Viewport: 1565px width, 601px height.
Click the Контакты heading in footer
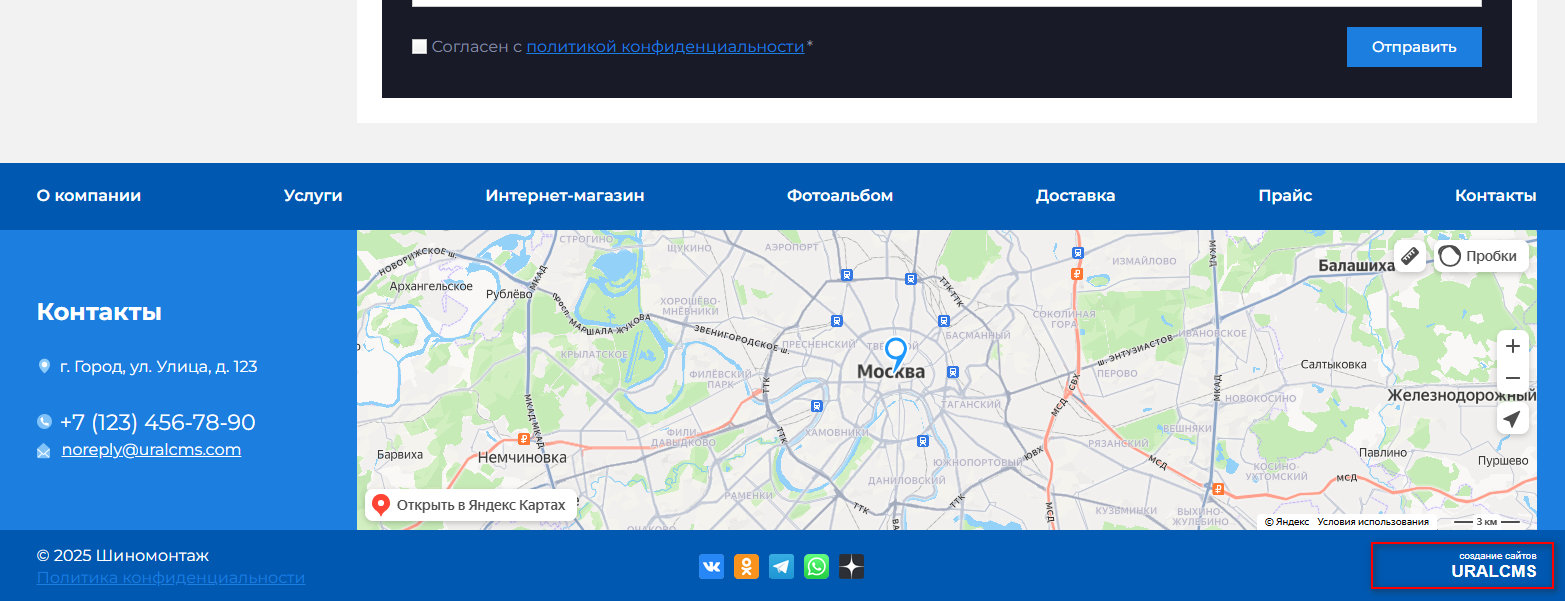coord(99,312)
